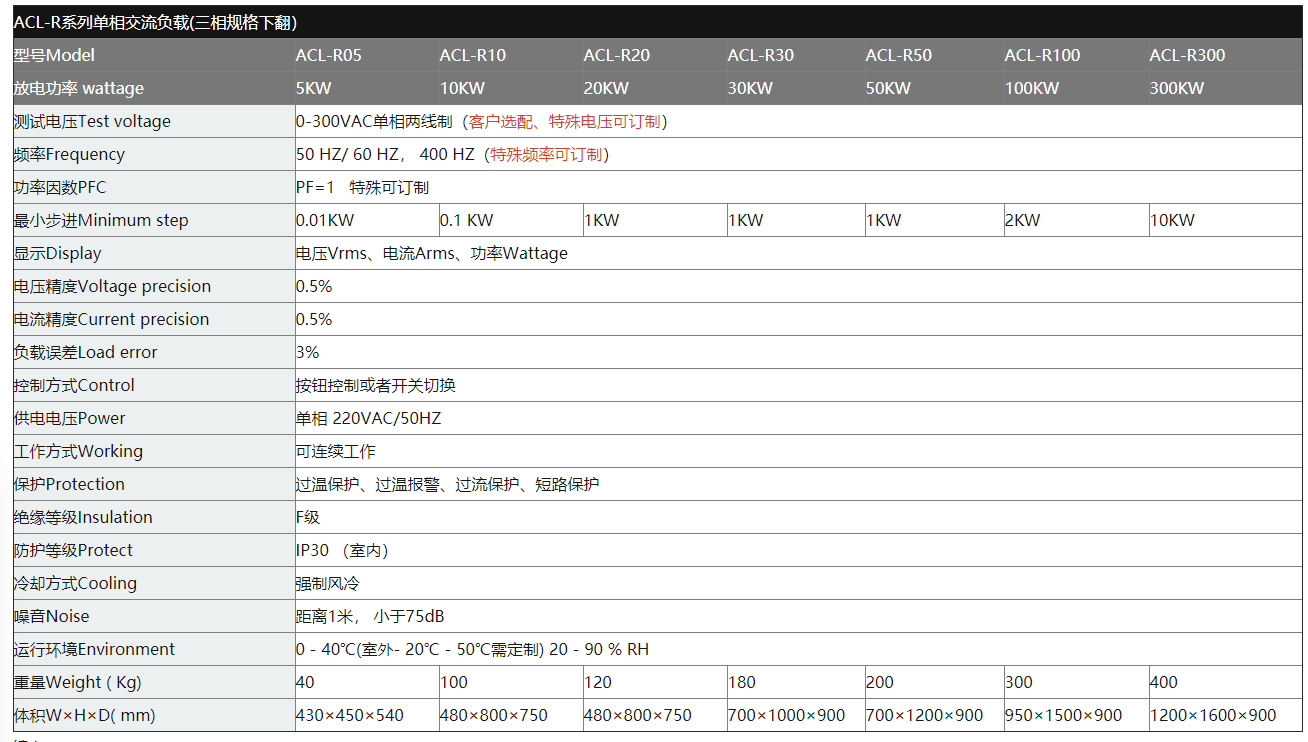Click the 10KW wattage value
The image size is (1308, 742).
[463, 88]
